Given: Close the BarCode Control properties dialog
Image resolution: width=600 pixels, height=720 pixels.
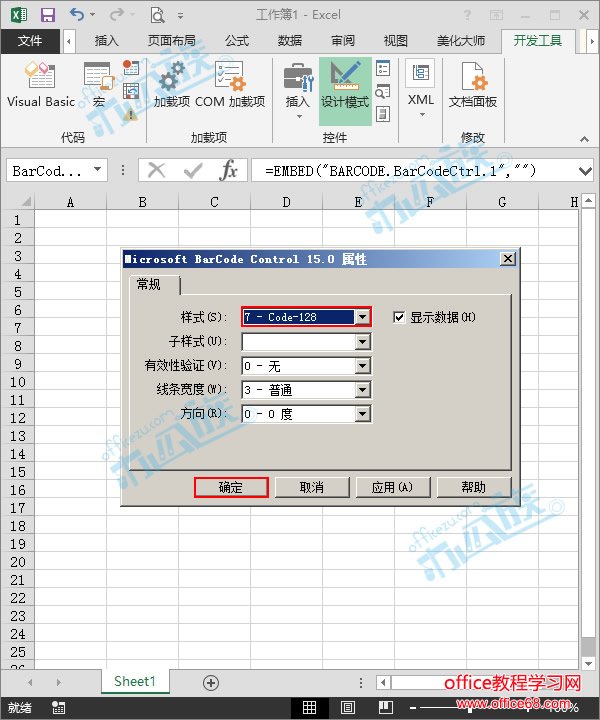Looking at the screenshot, I should point(508,259).
